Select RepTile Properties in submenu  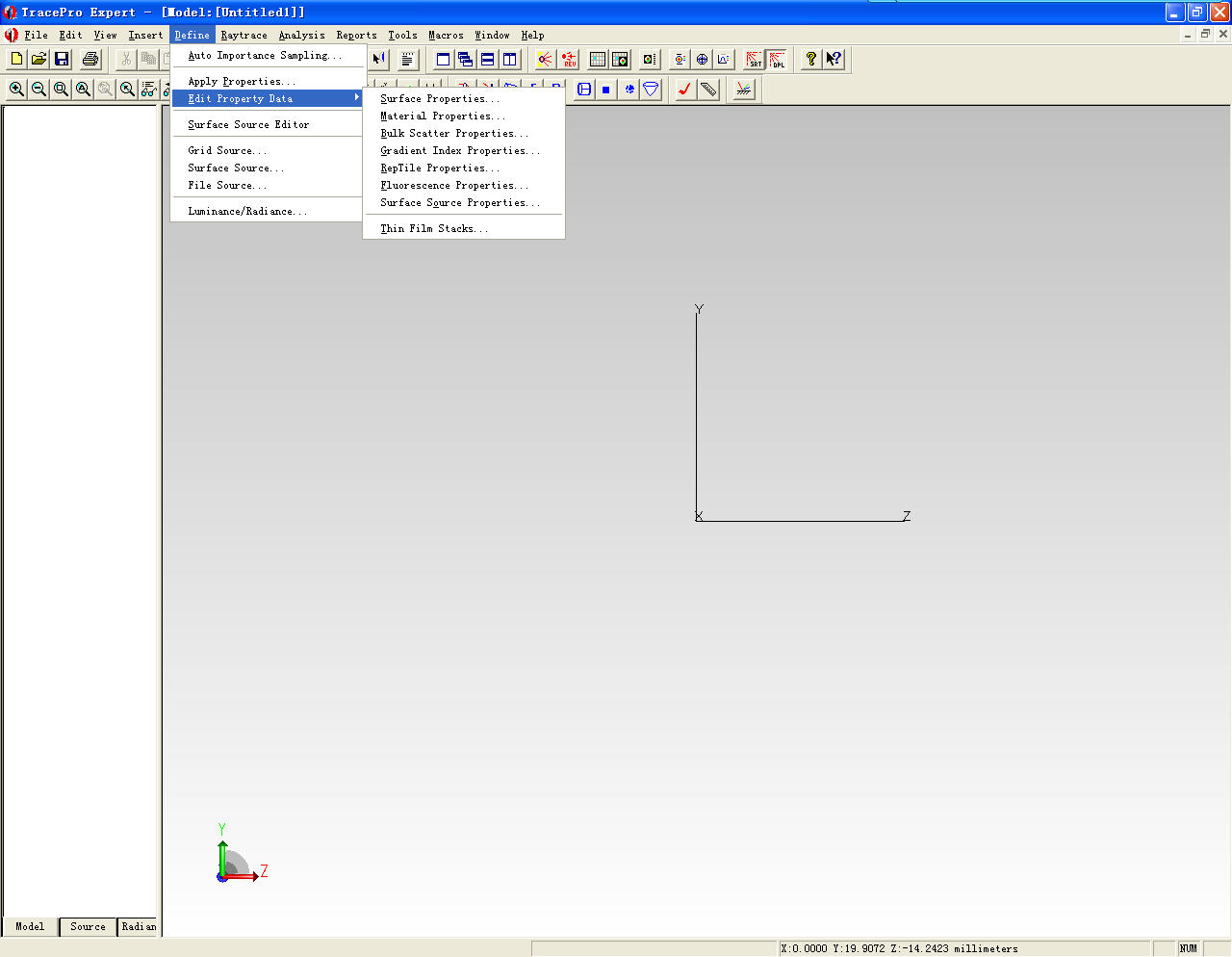pyautogui.click(x=464, y=168)
